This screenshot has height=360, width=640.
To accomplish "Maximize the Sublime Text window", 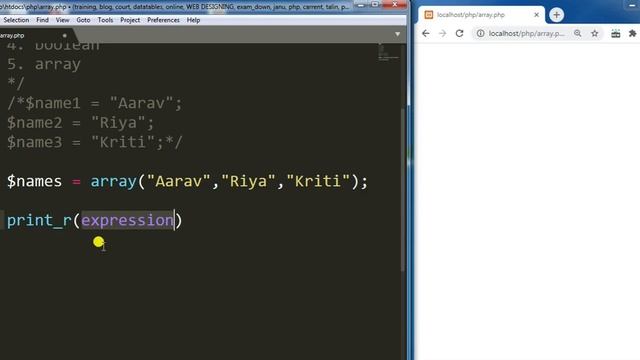I will (375, 5).
